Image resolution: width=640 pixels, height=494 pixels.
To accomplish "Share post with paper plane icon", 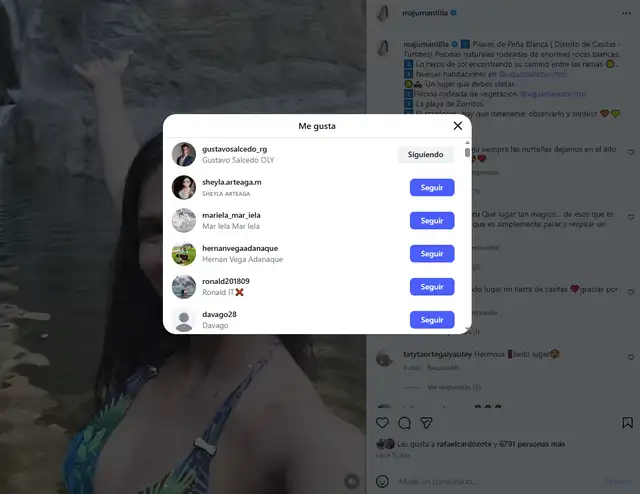I will pyautogui.click(x=426, y=423).
